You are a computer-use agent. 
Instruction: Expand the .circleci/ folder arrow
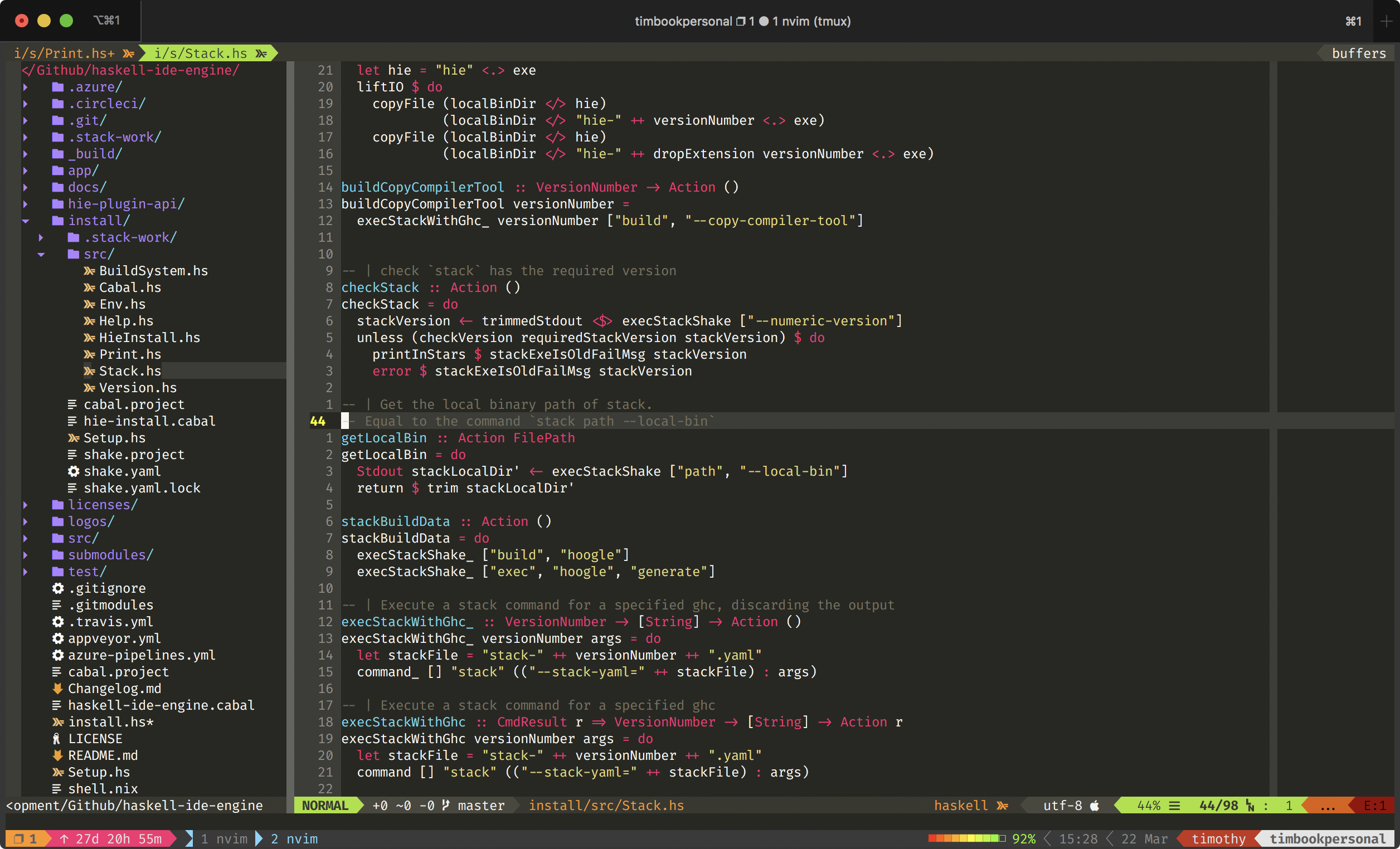point(26,104)
